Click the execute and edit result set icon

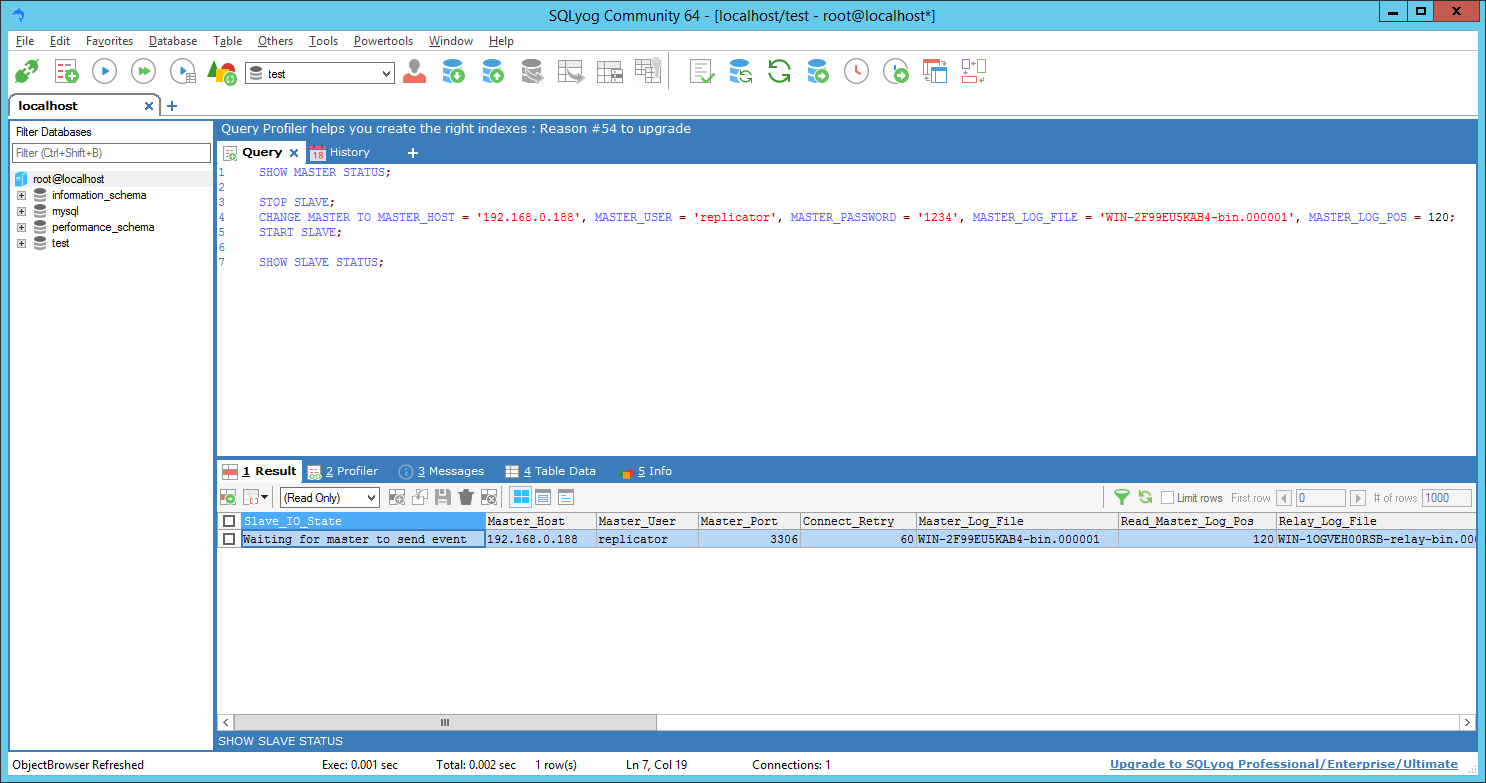(x=183, y=72)
